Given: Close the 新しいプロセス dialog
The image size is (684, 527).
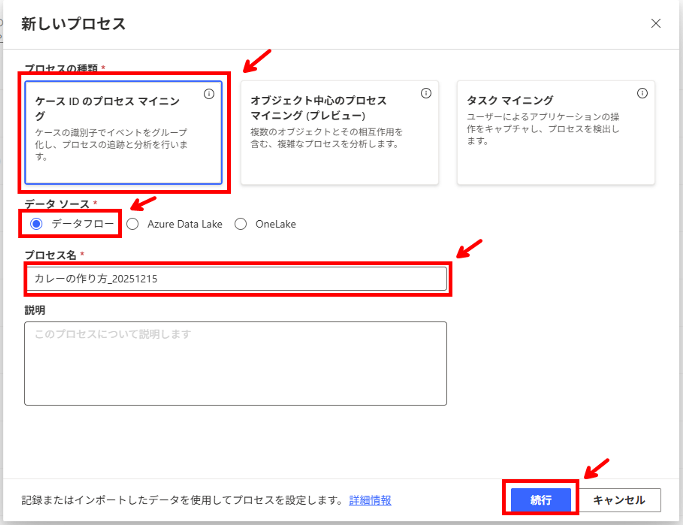Looking at the screenshot, I should pyautogui.click(x=655, y=24).
